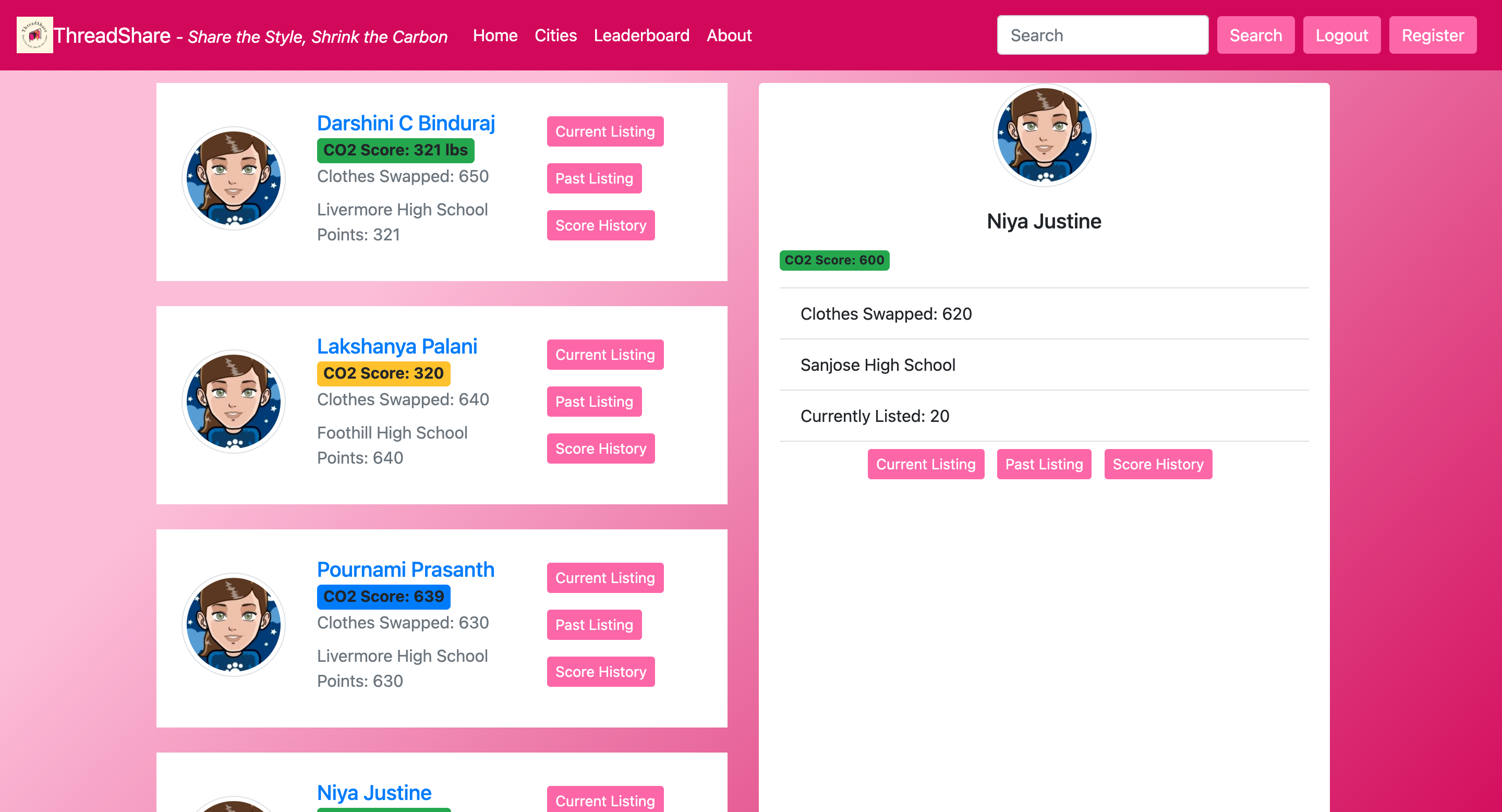Open the Leaderboard page
This screenshot has width=1502, height=812.
point(641,35)
